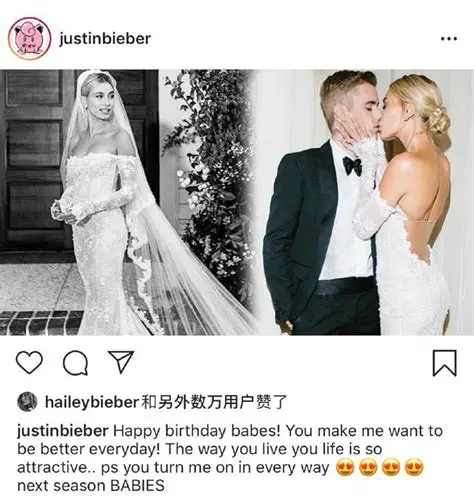The width and height of the screenshot is (474, 504).
Task: Share post with paper plane icon
Action: [121, 361]
